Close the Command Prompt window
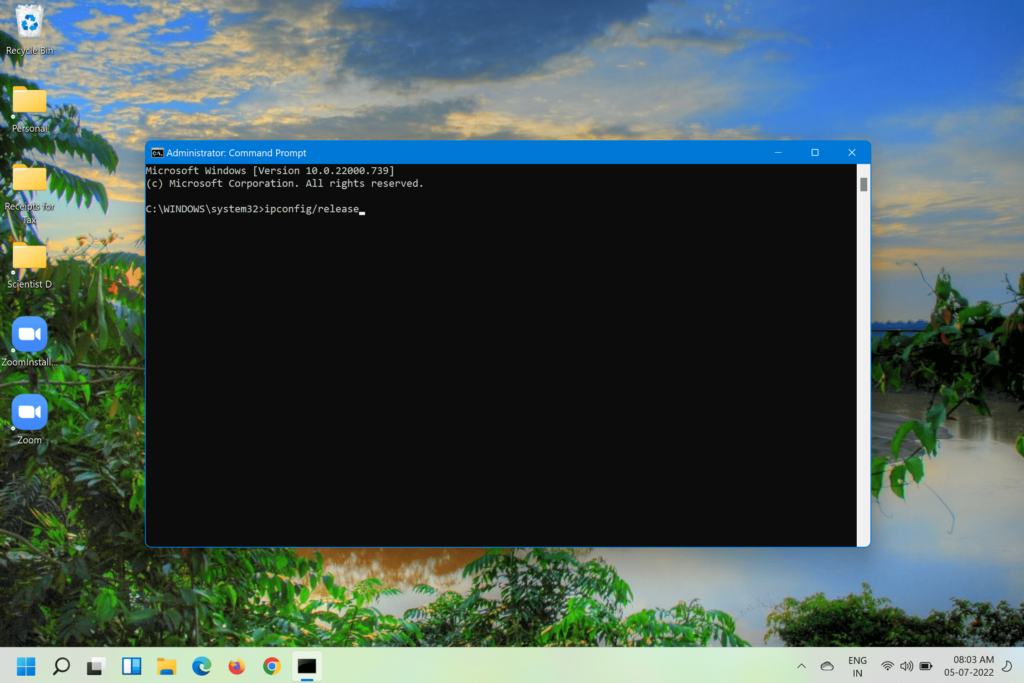The image size is (1024, 683). pyautogui.click(x=852, y=153)
